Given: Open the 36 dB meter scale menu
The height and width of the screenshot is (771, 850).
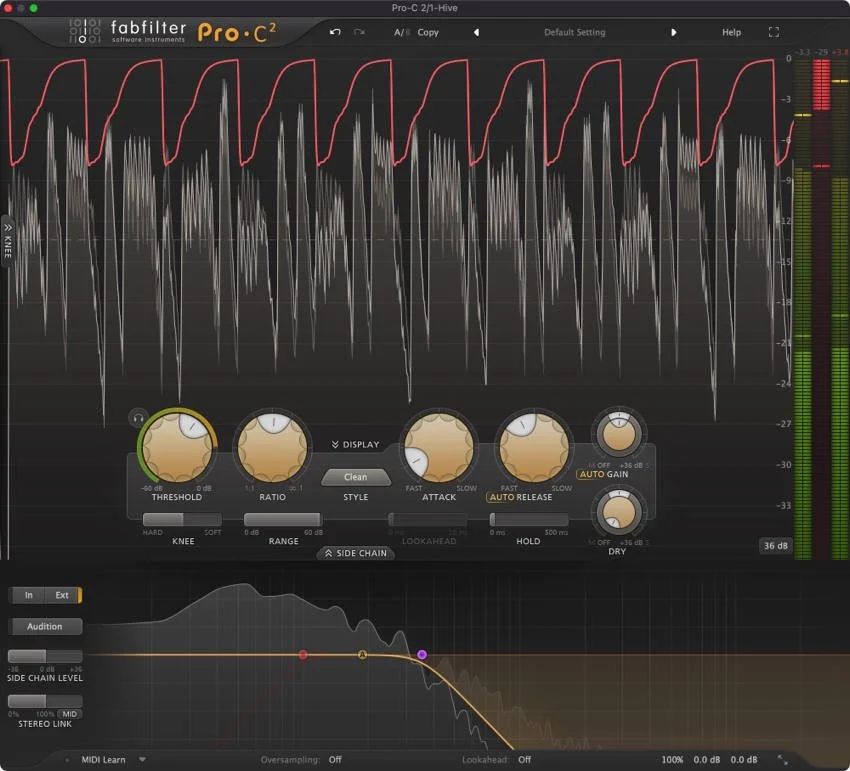Looking at the screenshot, I should [x=775, y=545].
